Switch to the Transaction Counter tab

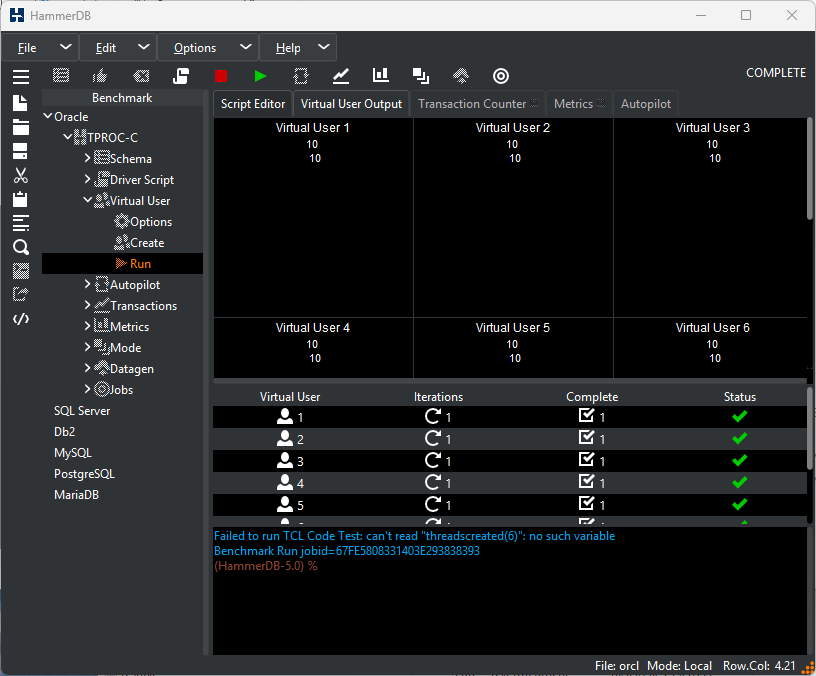click(x=478, y=104)
